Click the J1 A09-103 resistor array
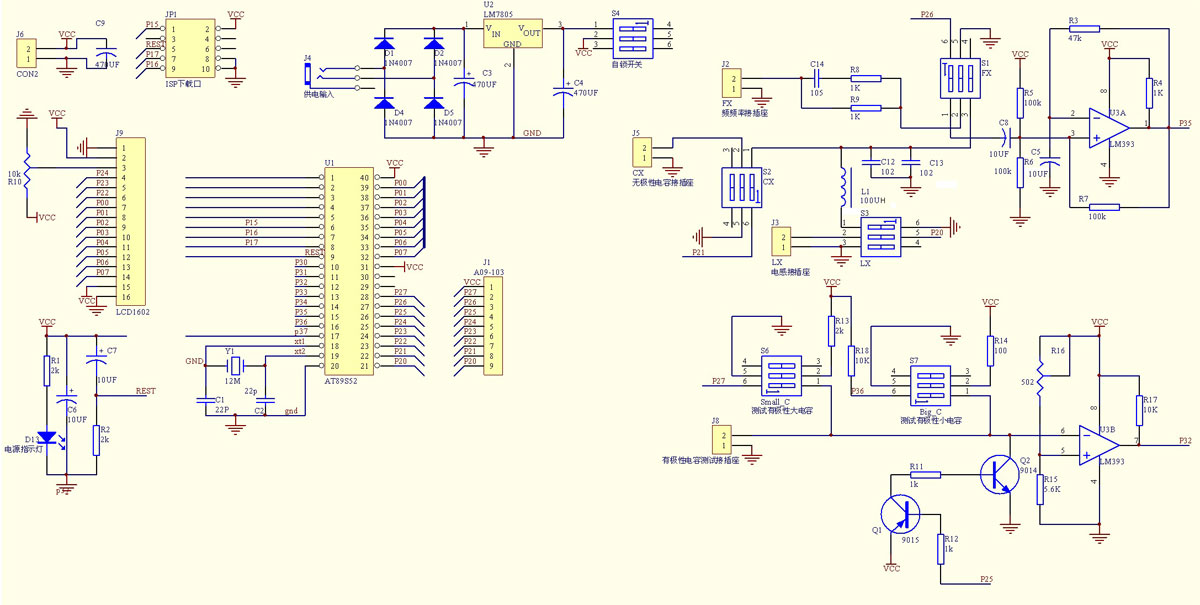Viewport: 1200px width, 605px height. point(493,326)
